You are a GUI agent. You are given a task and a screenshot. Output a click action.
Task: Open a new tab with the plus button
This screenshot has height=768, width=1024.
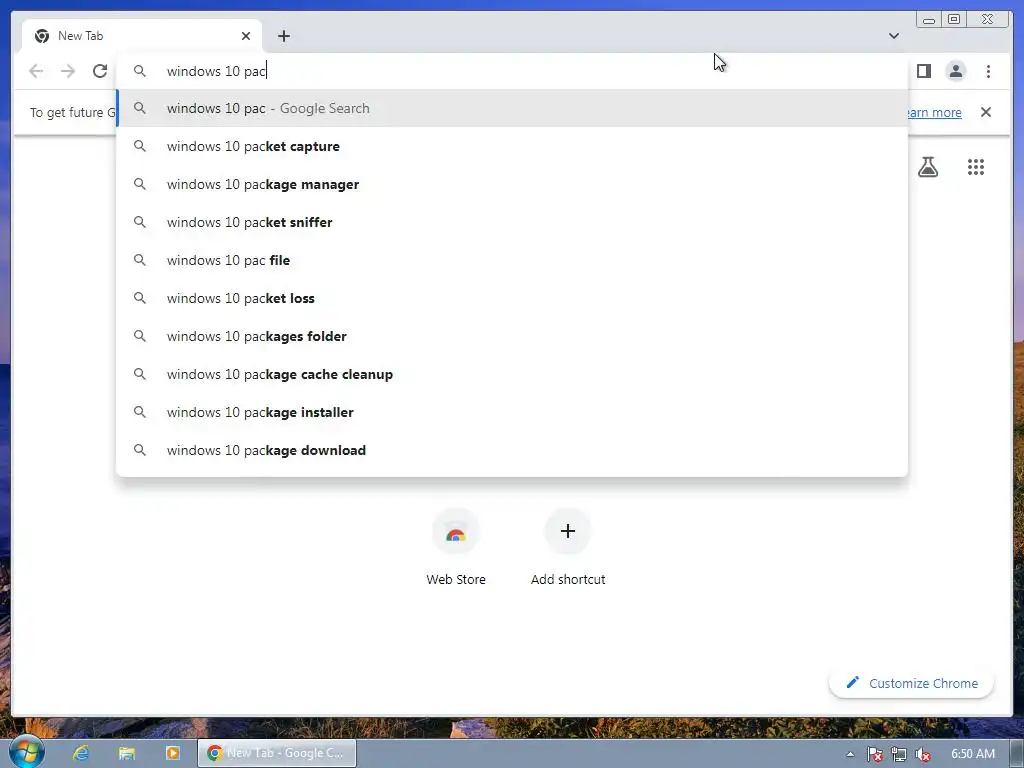pyautogui.click(x=283, y=36)
